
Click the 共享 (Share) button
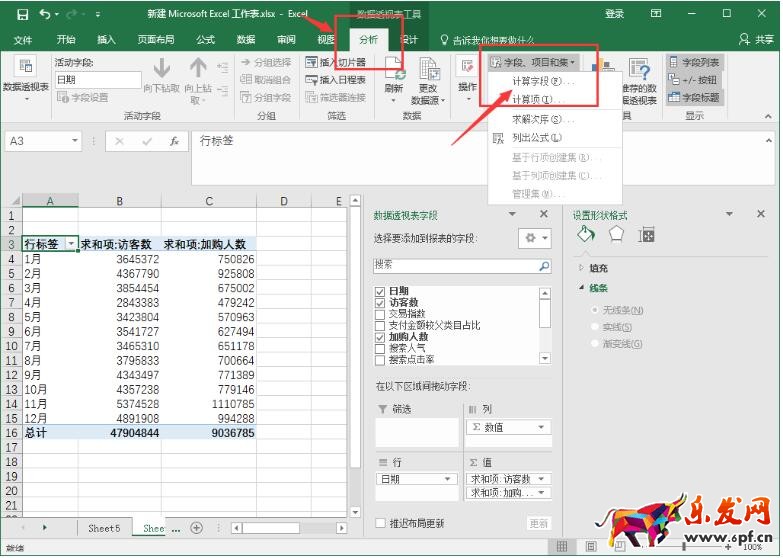tap(757, 40)
